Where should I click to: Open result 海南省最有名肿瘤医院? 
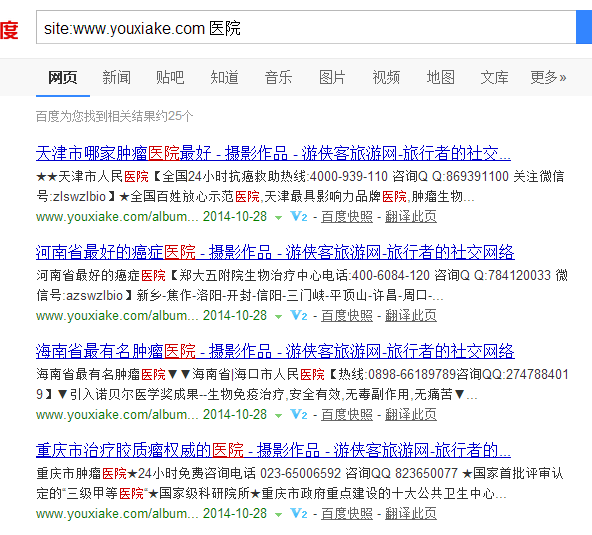275,351
